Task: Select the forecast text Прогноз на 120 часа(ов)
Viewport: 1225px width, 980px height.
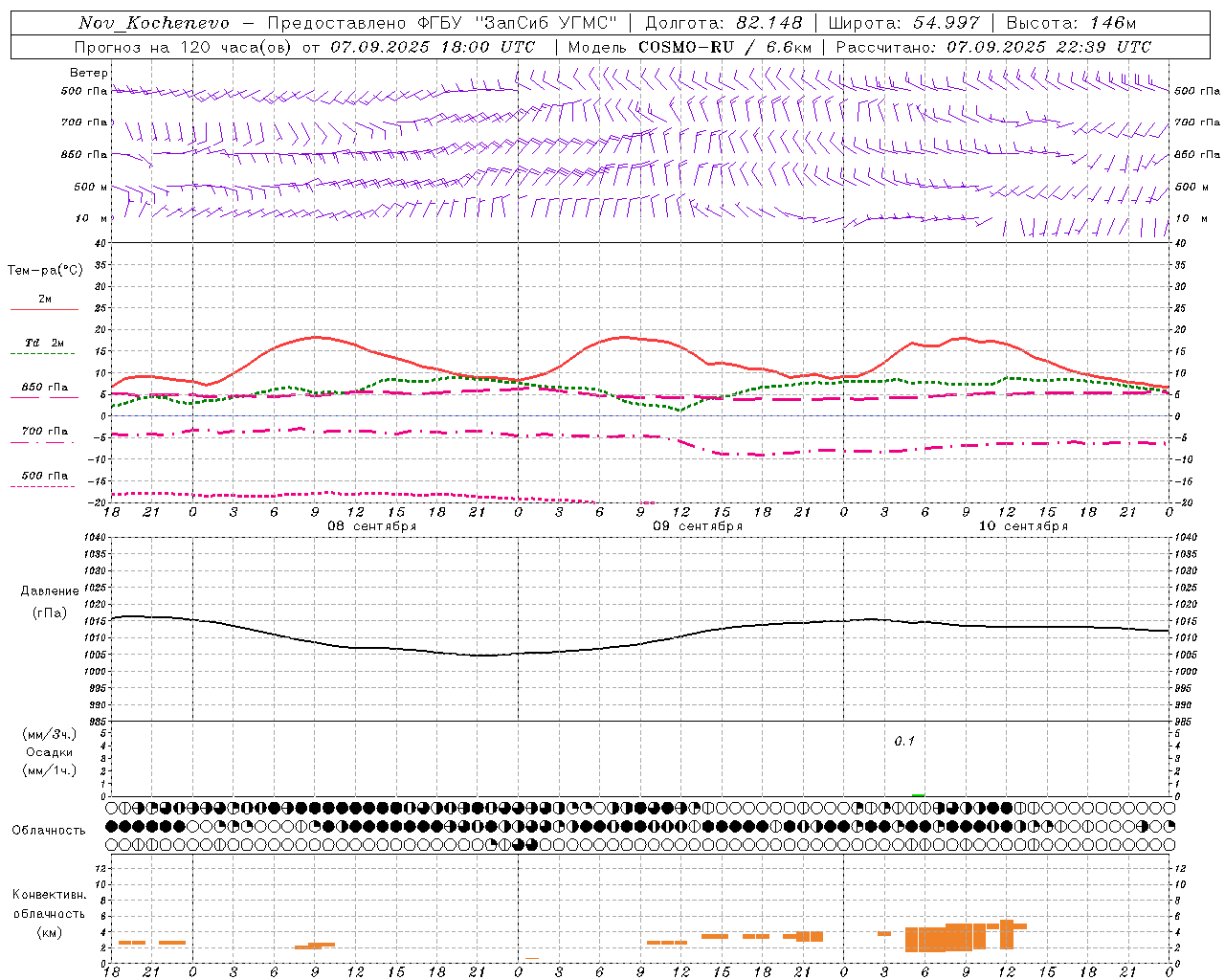Action: coord(183,47)
